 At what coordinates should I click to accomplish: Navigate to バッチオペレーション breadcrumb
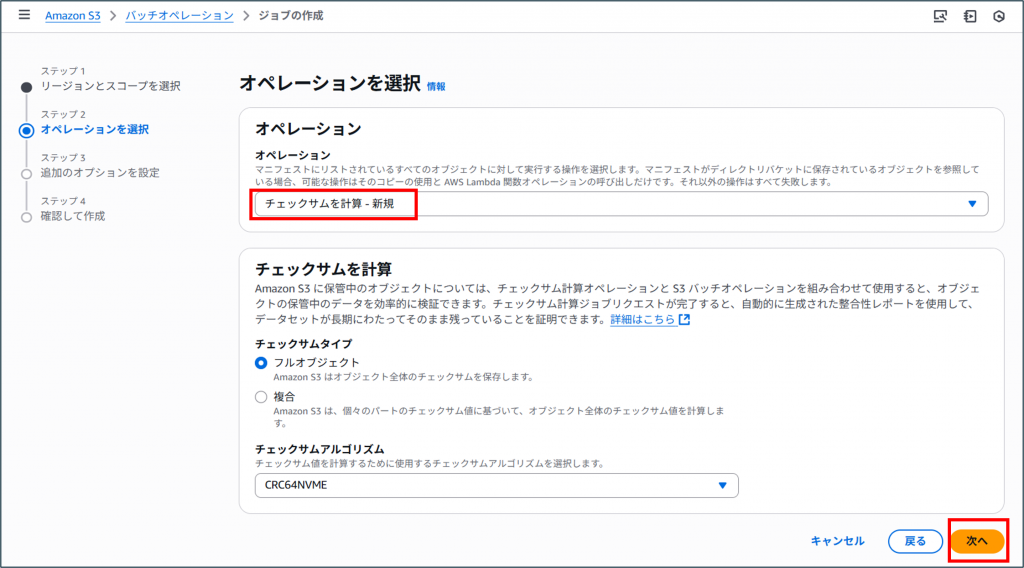[180, 16]
